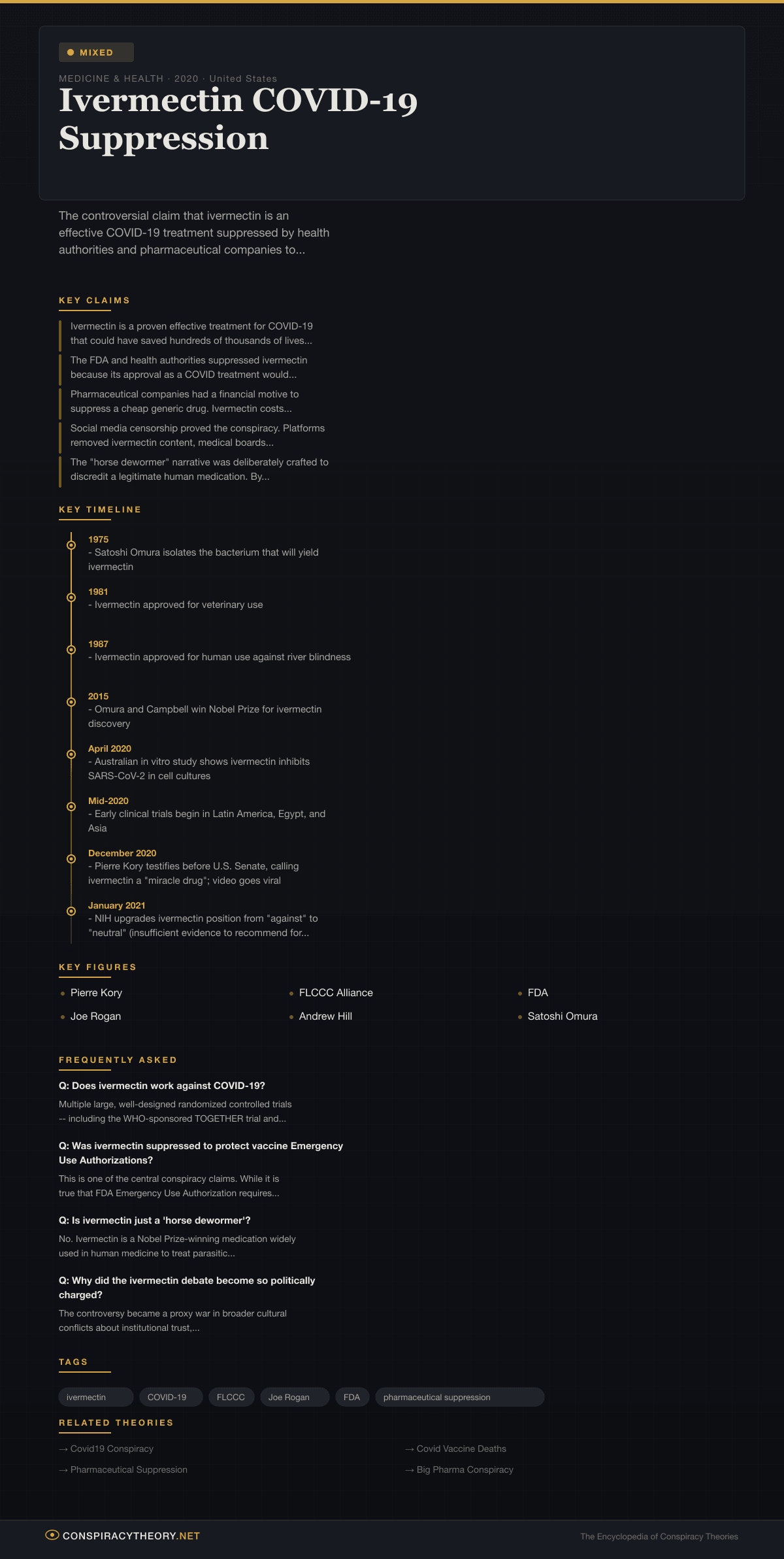
Task: Expand the 'horse dewormer' FAQ question
Action: click(x=155, y=1220)
